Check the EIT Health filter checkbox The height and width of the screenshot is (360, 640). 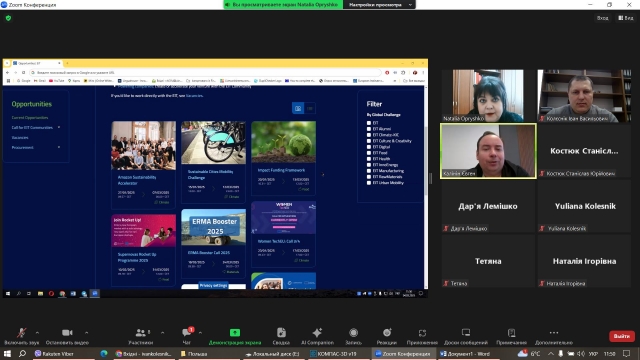369,159
